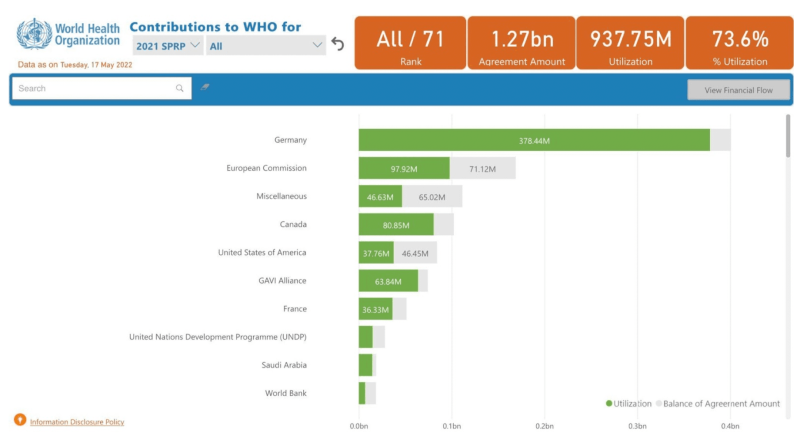Screen dimensions: 800x443
Task: Click the Contributions to WHO for title
Action: [x=215, y=27]
